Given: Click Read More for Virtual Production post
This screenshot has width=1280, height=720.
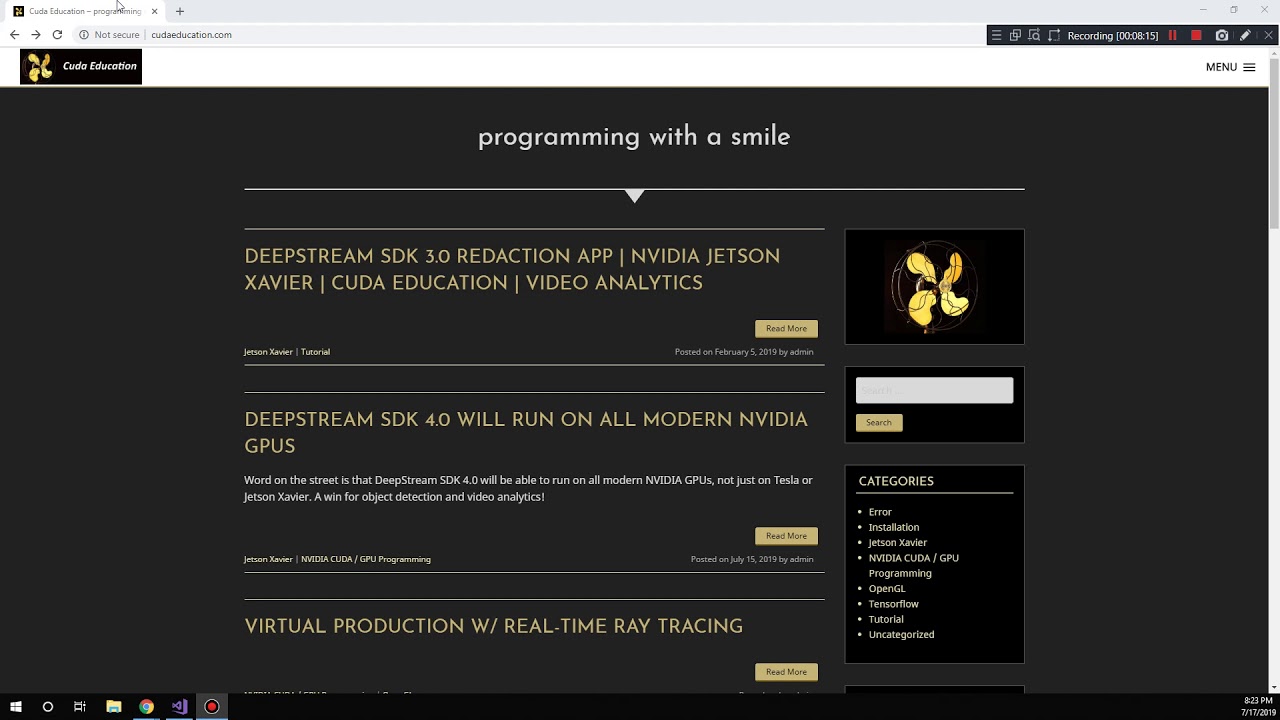Looking at the screenshot, I should point(786,672).
